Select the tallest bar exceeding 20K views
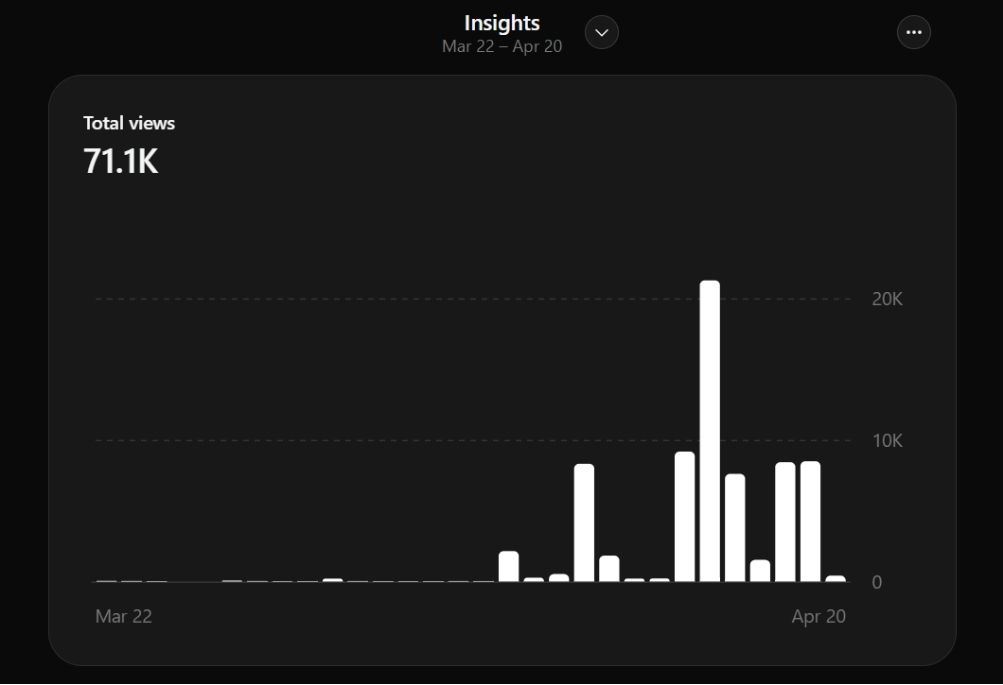Image resolution: width=1003 pixels, height=685 pixels. click(709, 431)
